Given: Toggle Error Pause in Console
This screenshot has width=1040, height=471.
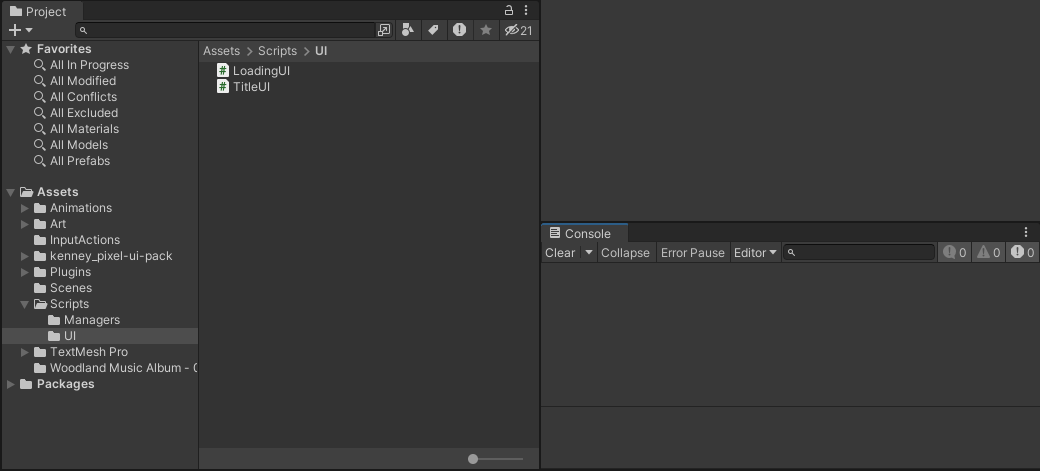Looking at the screenshot, I should 692,253.
